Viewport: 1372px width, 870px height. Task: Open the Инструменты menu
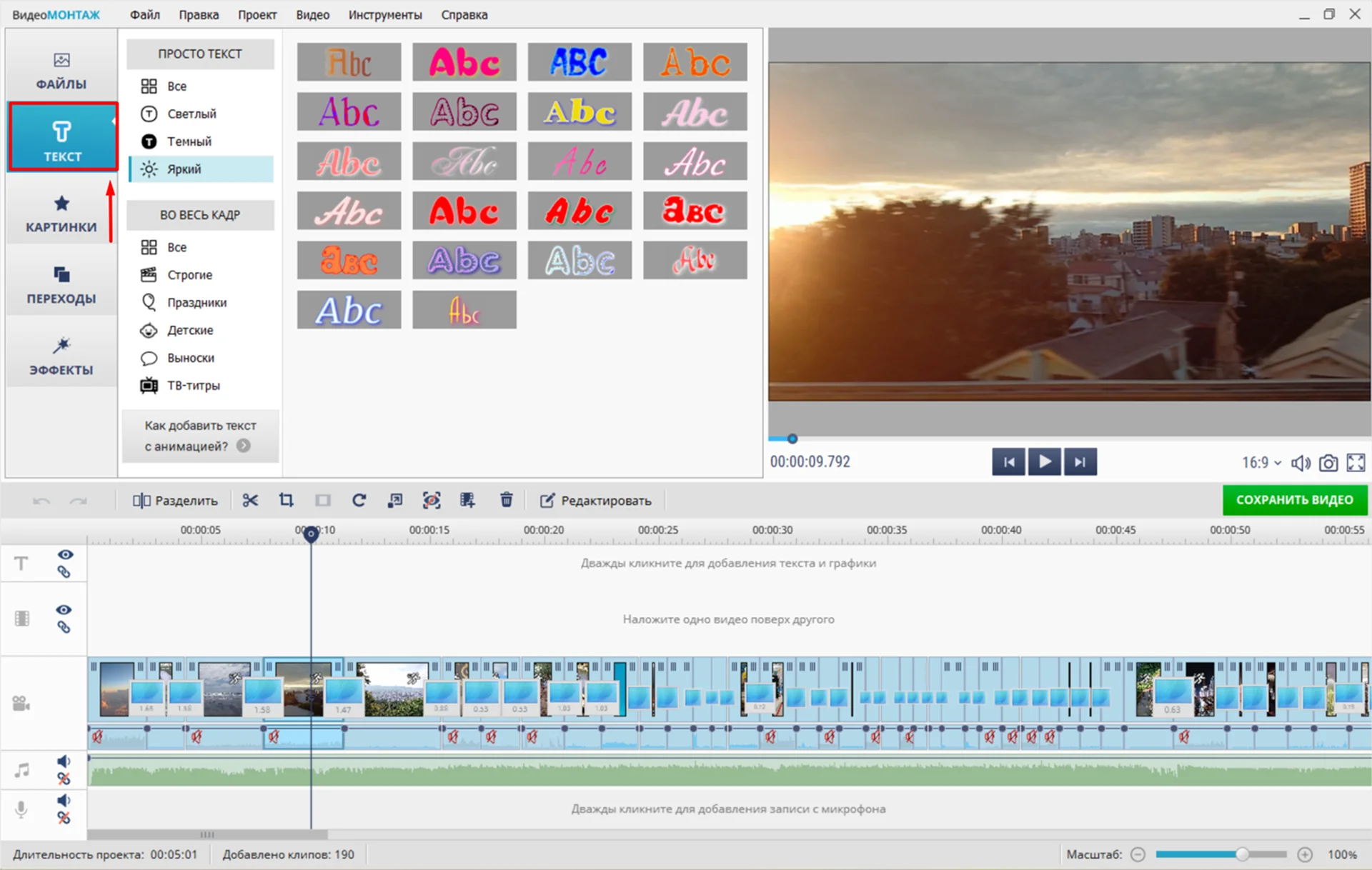pos(384,14)
